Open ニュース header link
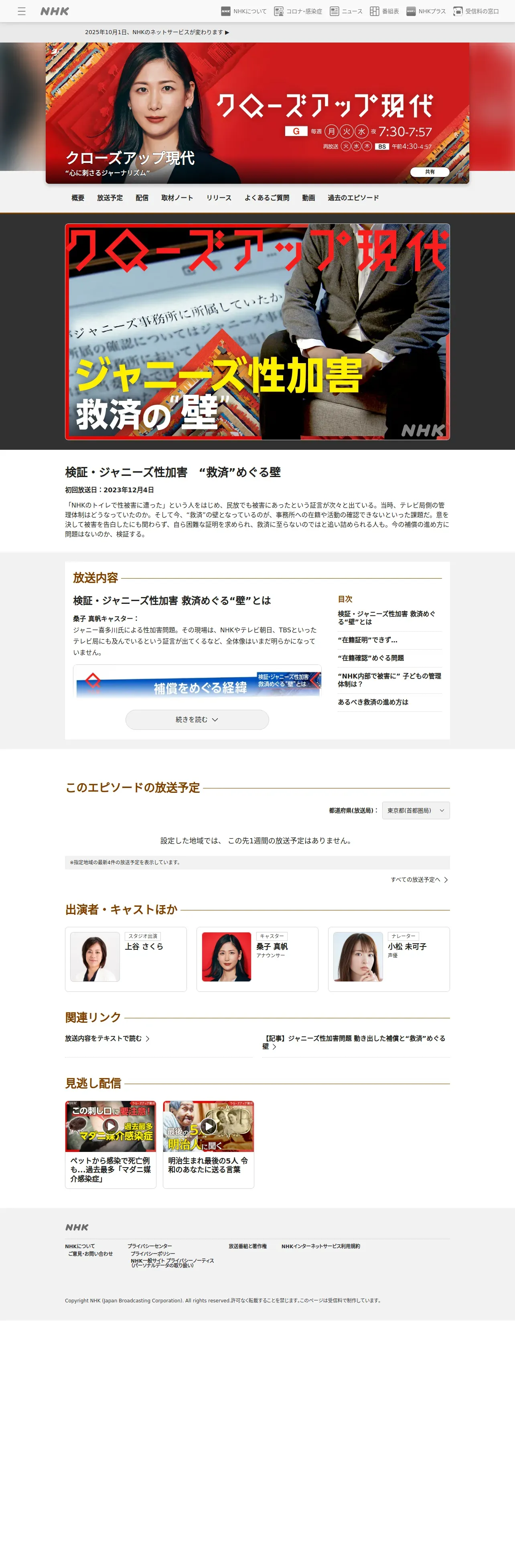The height and width of the screenshot is (1568, 515). click(346, 11)
